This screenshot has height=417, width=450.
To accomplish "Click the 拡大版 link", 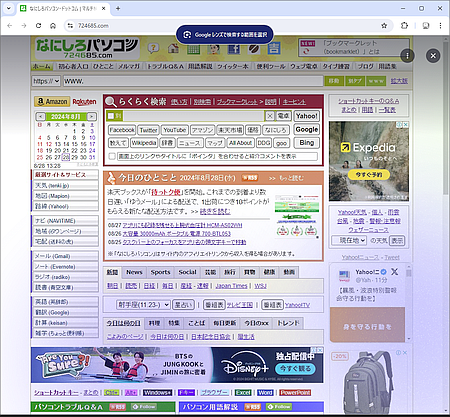I will [x=399, y=81].
